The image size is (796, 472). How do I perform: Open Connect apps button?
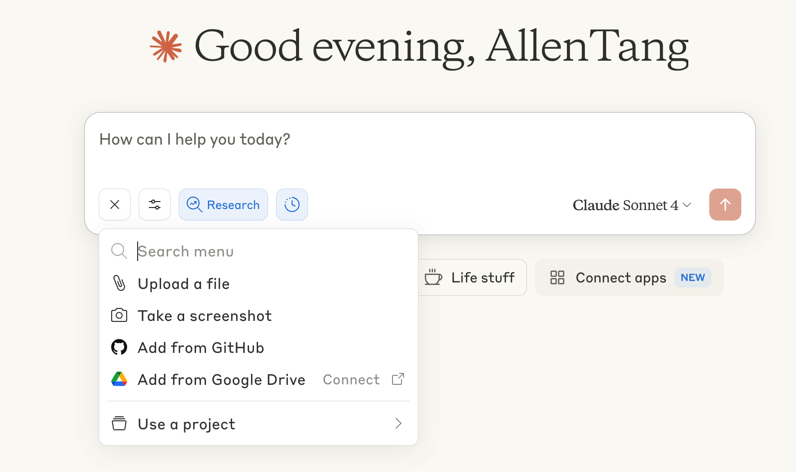point(629,278)
